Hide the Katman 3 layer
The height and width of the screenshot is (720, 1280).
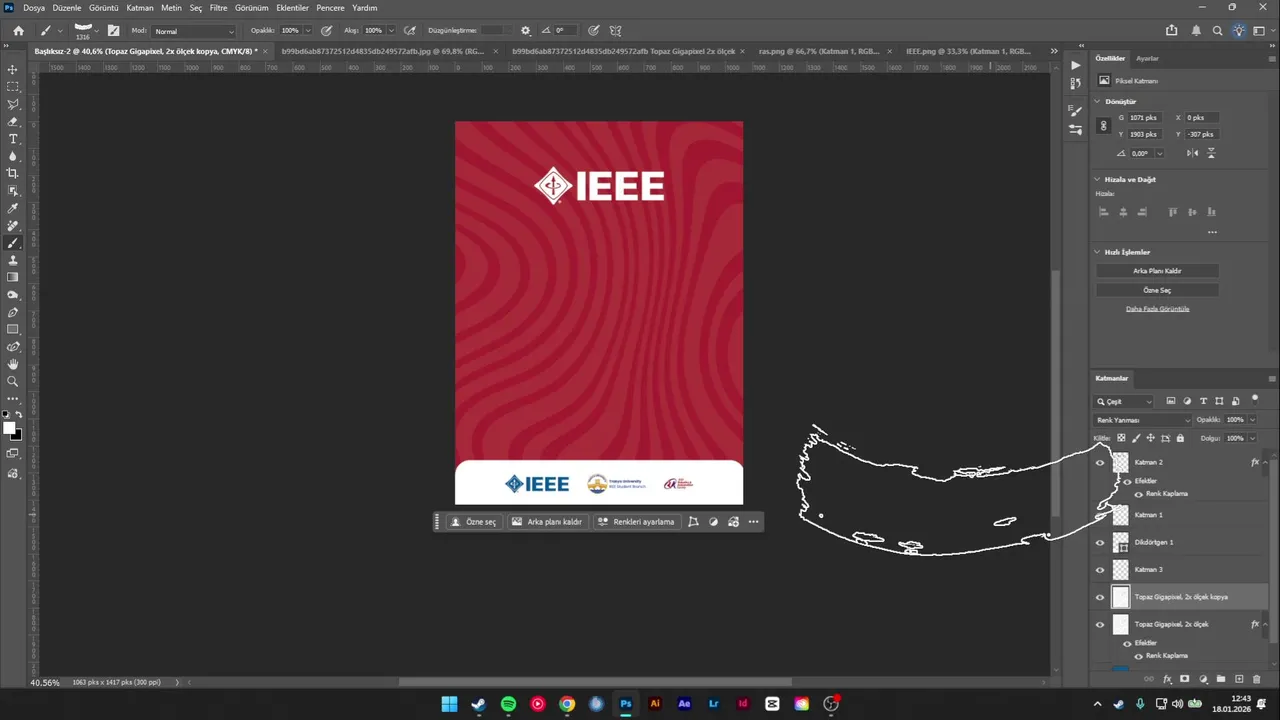click(x=1100, y=569)
